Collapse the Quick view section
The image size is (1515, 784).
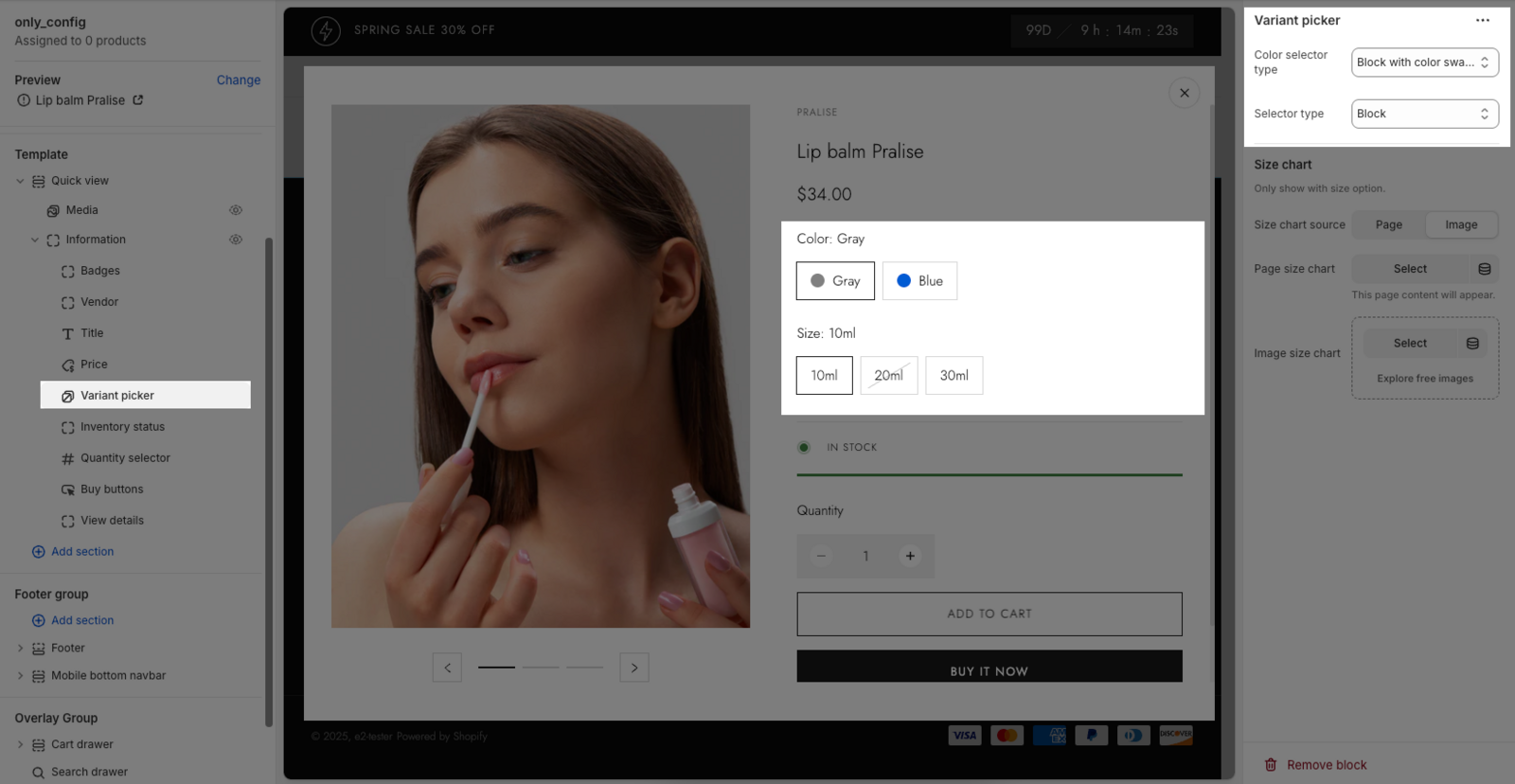20,181
